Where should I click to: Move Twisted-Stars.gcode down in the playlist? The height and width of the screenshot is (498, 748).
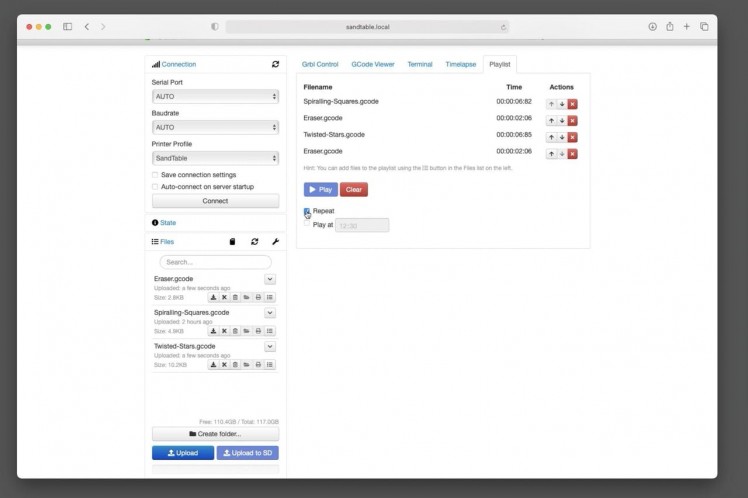[x=562, y=137]
